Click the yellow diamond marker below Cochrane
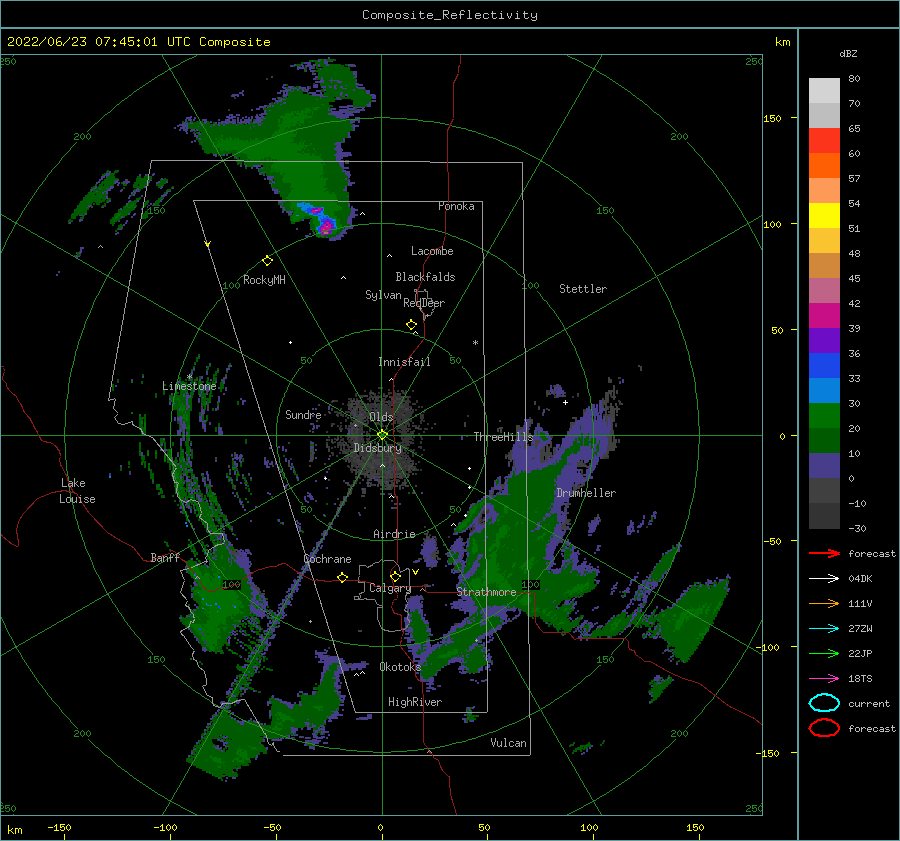The width and height of the screenshot is (900, 841). coord(342,577)
